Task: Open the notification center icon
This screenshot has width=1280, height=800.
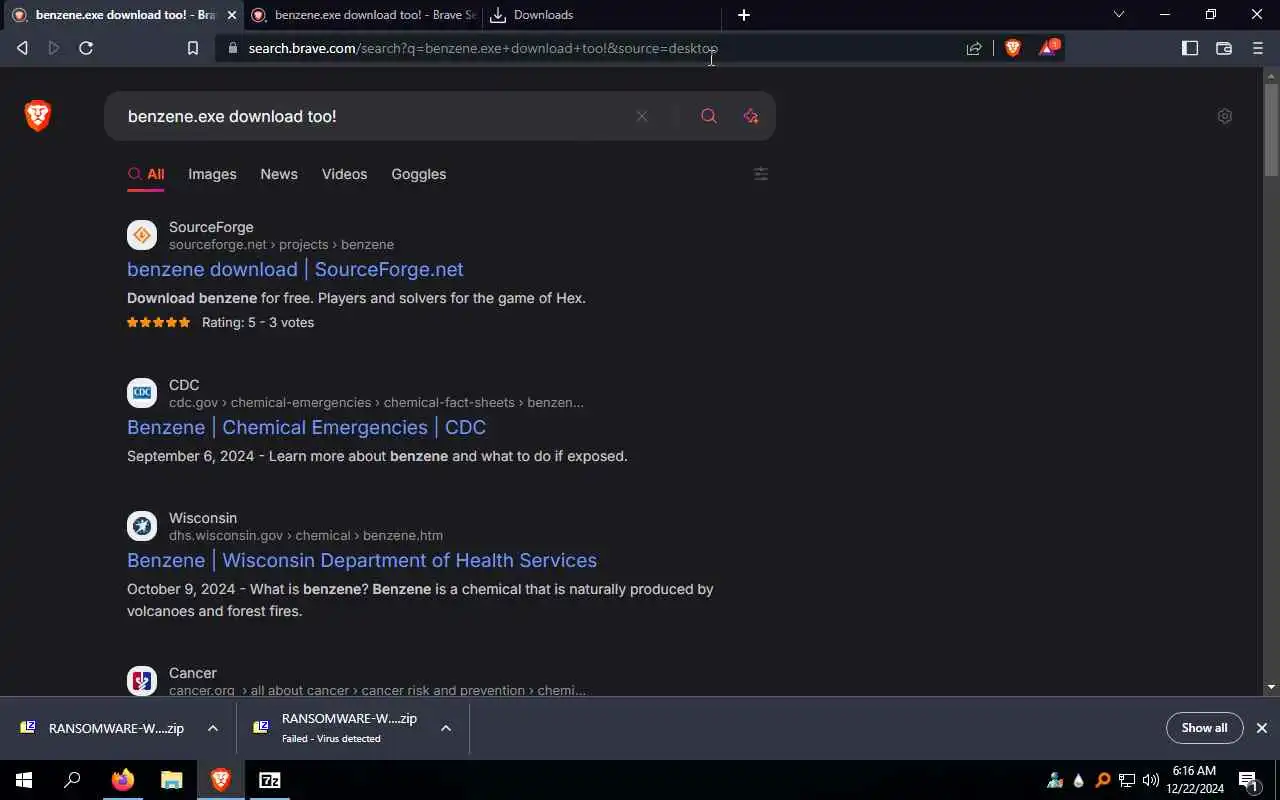Action: 1249,780
